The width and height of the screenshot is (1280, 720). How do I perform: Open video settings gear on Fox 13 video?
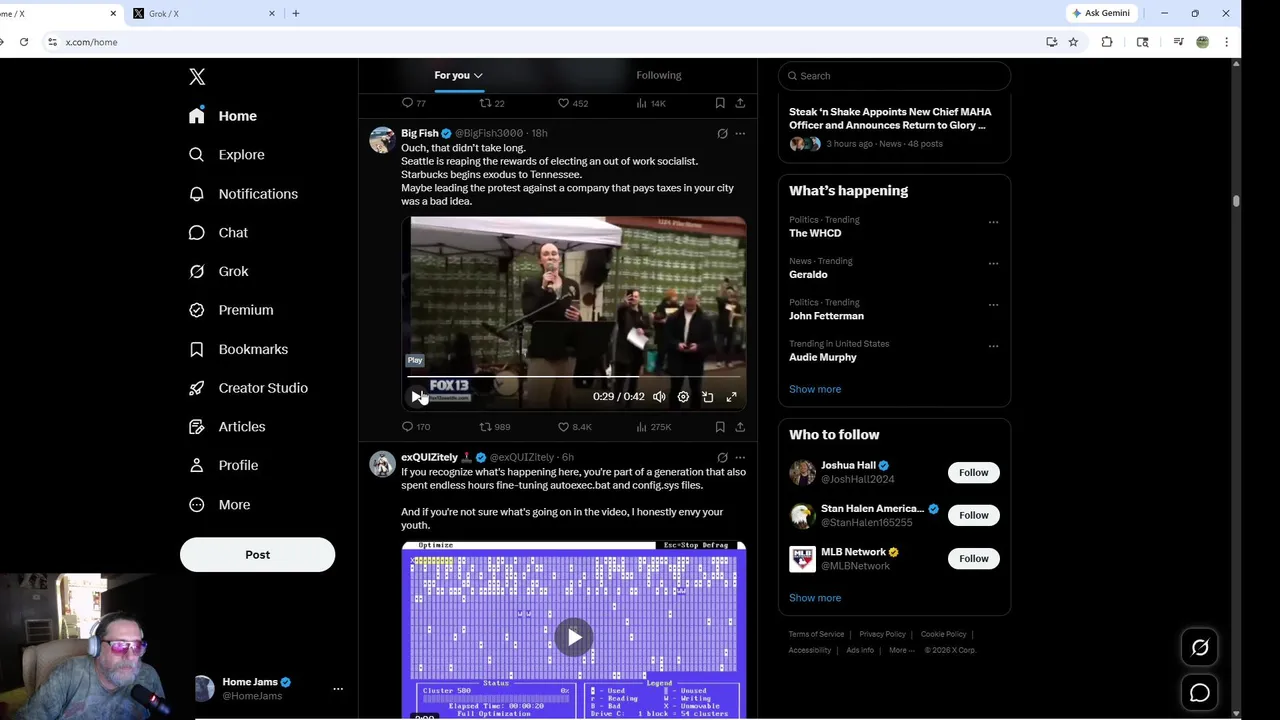click(x=683, y=397)
